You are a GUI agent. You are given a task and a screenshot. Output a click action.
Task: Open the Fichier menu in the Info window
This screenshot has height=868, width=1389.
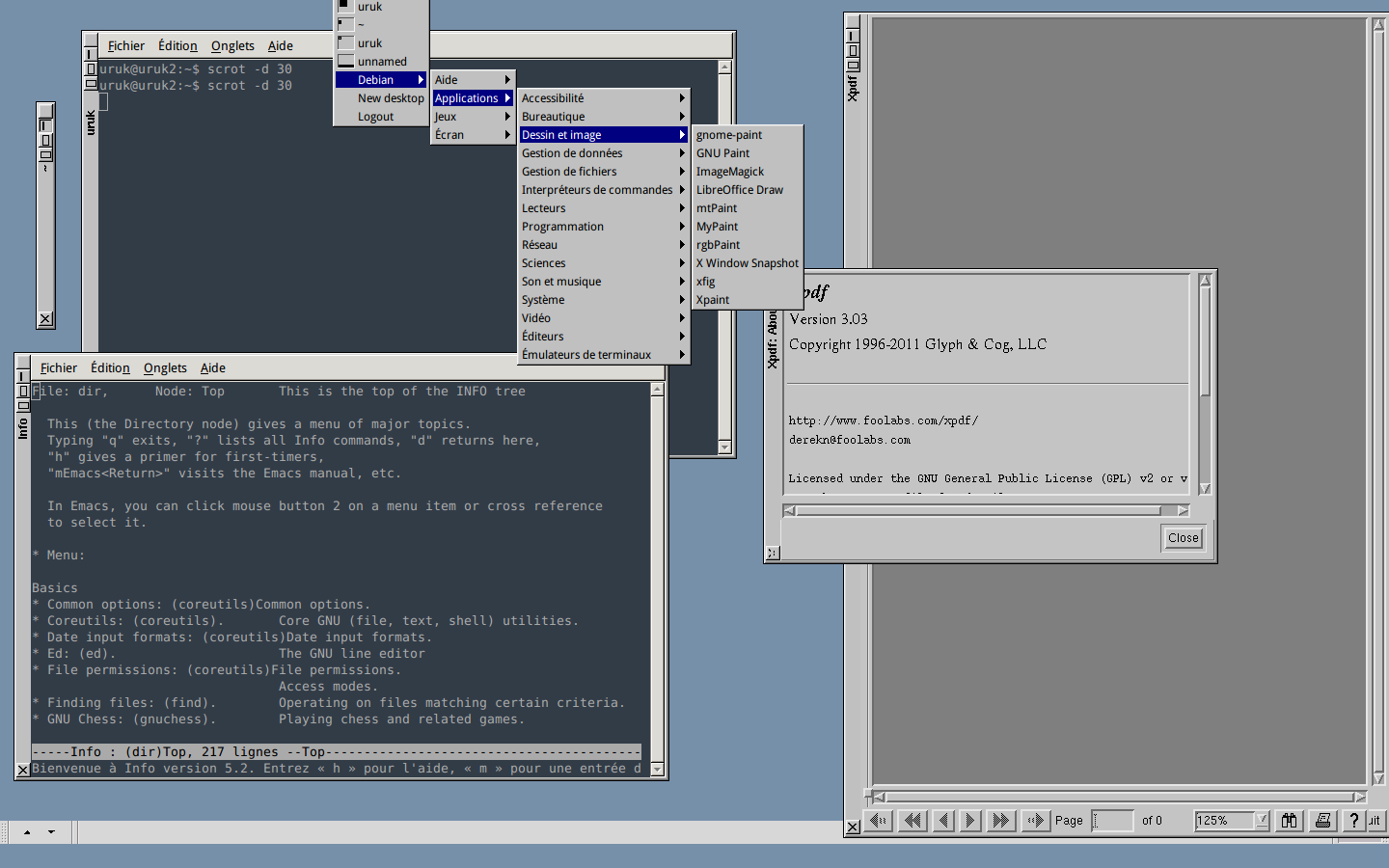click(x=58, y=367)
